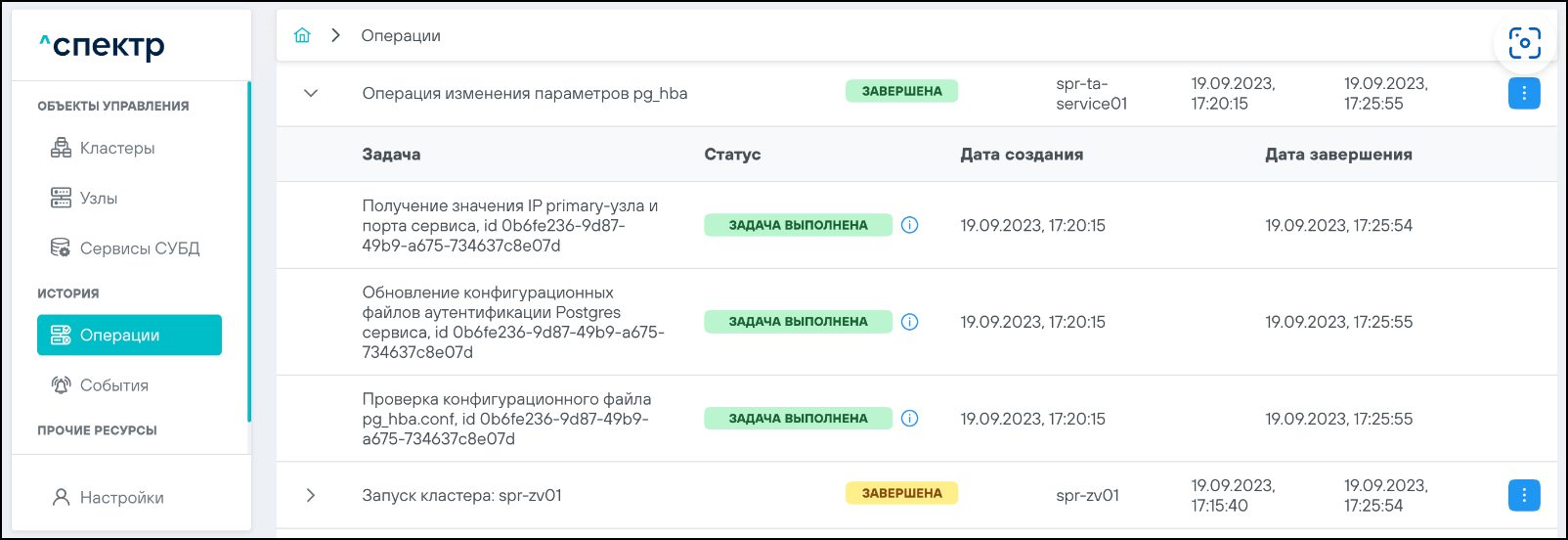This screenshot has width=1568, height=540.
Task: Select Операции in the sidebar
Action: [x=129, y=335]
